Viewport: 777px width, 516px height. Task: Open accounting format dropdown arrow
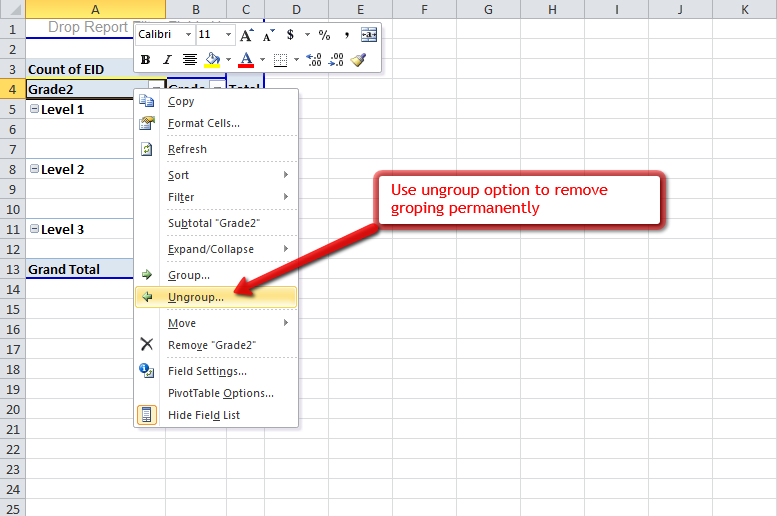307,35
